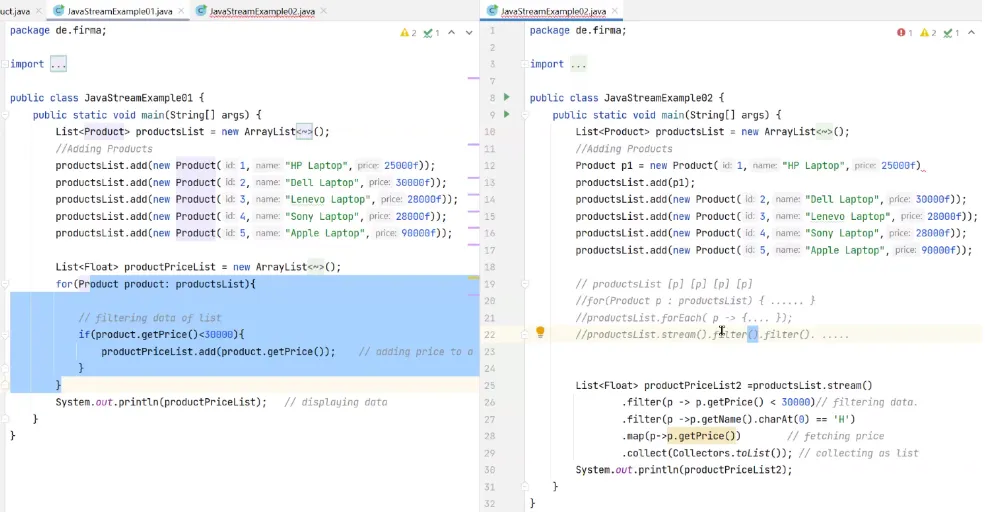Collapse main method fold in left editor
This screenshot has height=512, width=985.
click(5, 115)
